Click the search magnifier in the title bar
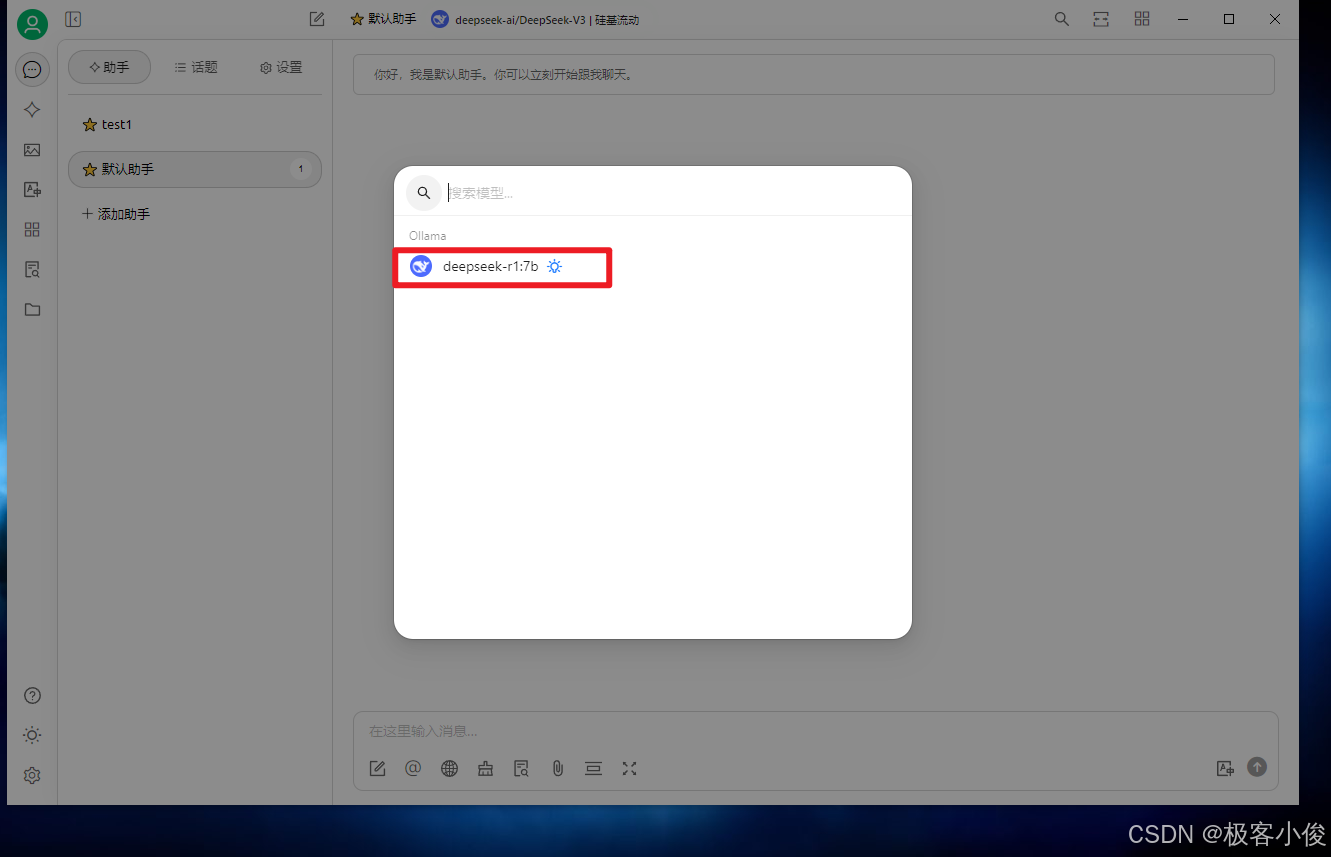 point(1062,19)
